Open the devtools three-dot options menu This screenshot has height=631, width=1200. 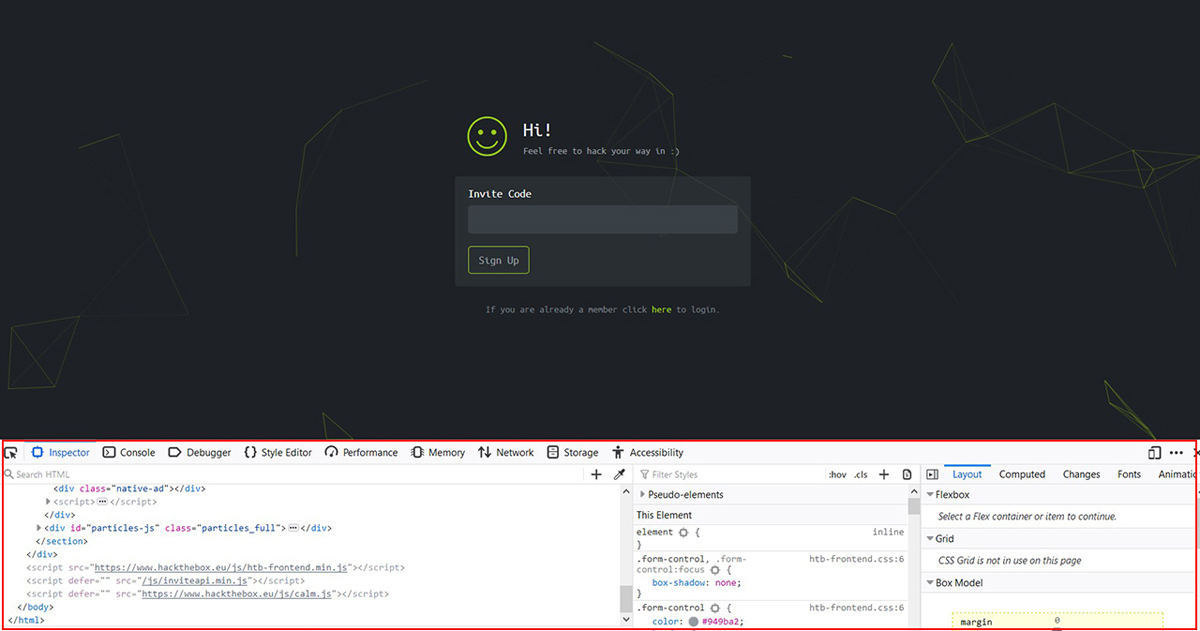point(1176,453)
